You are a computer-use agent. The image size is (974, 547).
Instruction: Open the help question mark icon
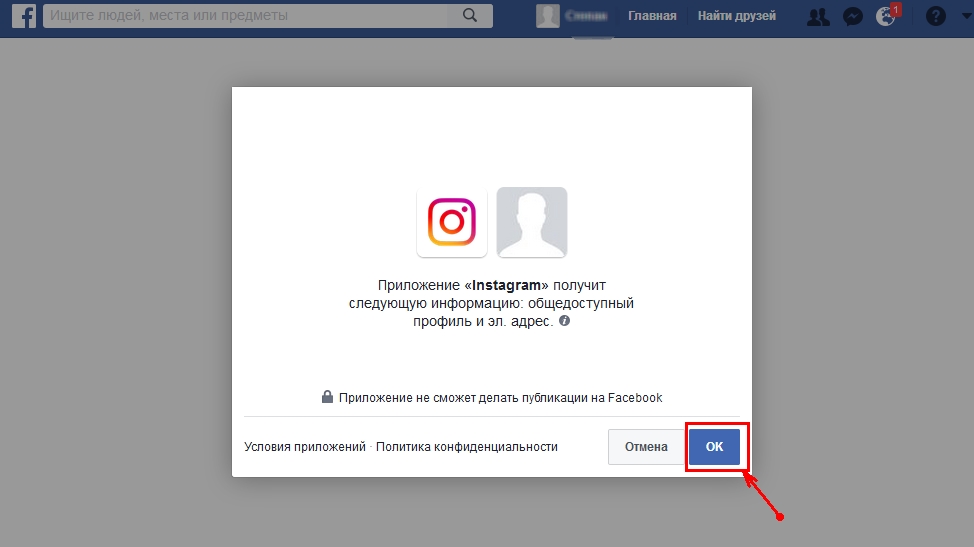pos(935,16)
